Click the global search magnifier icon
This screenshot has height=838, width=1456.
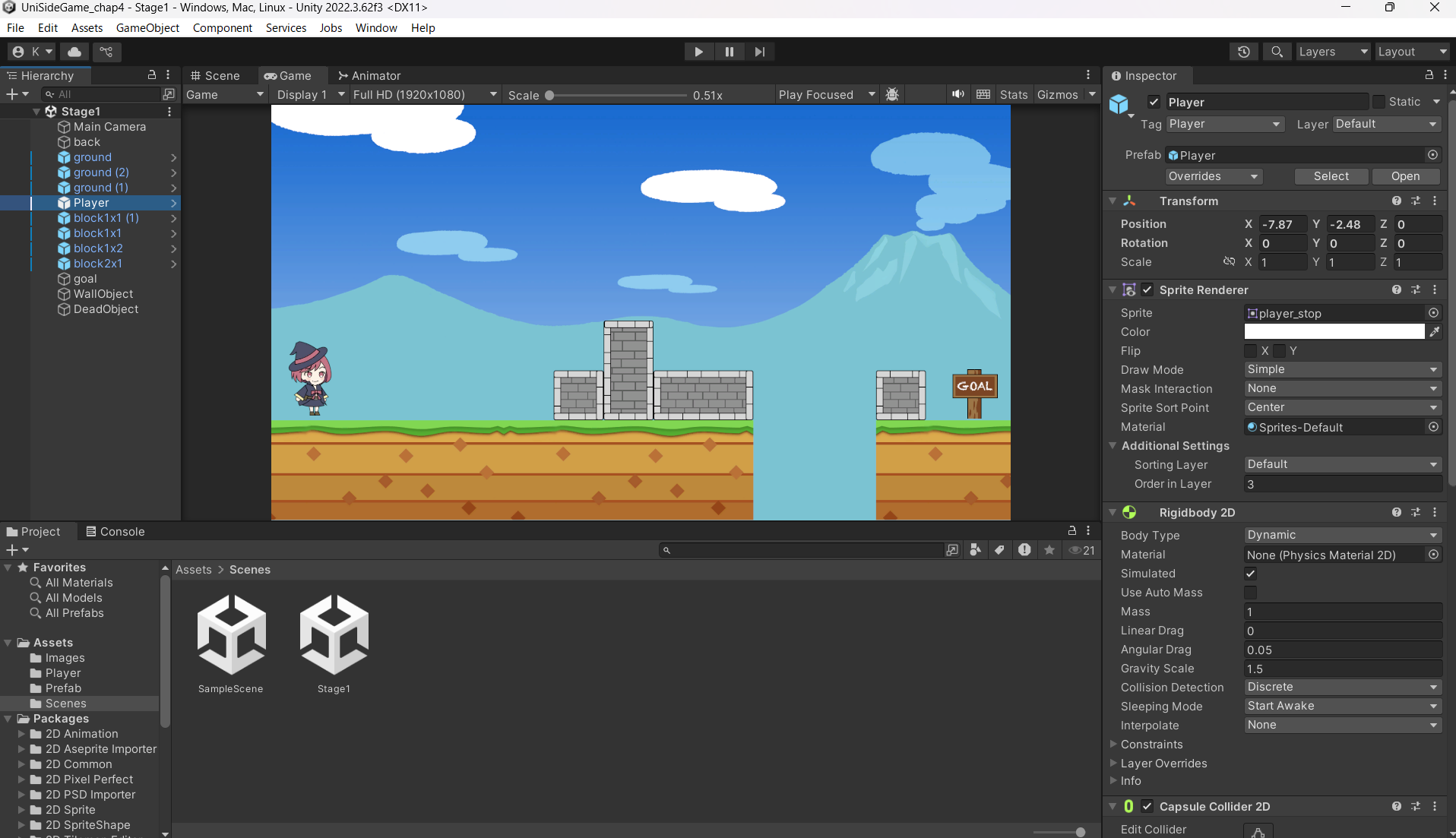[1277, 52]
